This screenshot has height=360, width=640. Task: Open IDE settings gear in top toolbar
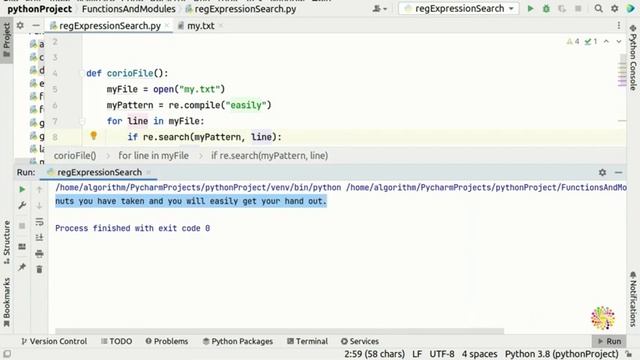614,8
